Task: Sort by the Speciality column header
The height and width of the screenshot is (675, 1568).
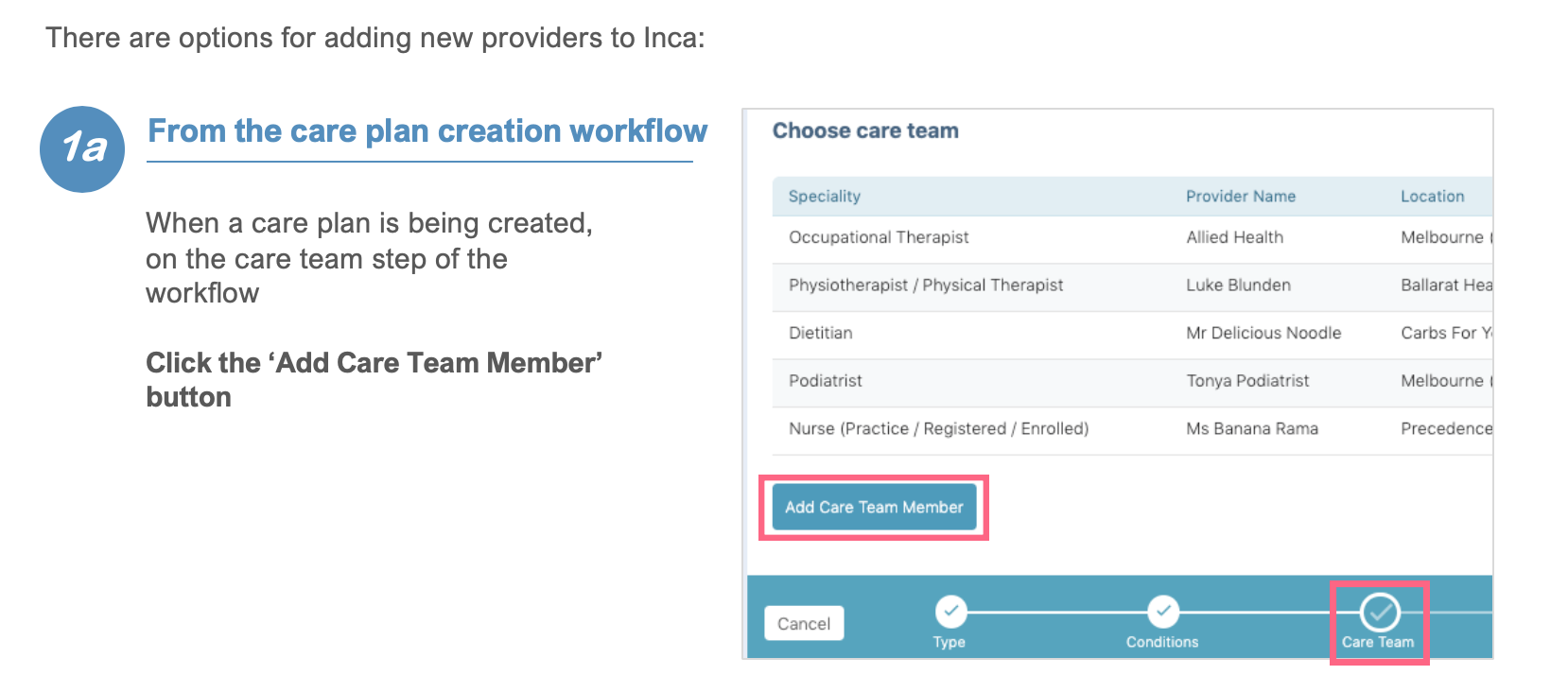Action: 825,196
